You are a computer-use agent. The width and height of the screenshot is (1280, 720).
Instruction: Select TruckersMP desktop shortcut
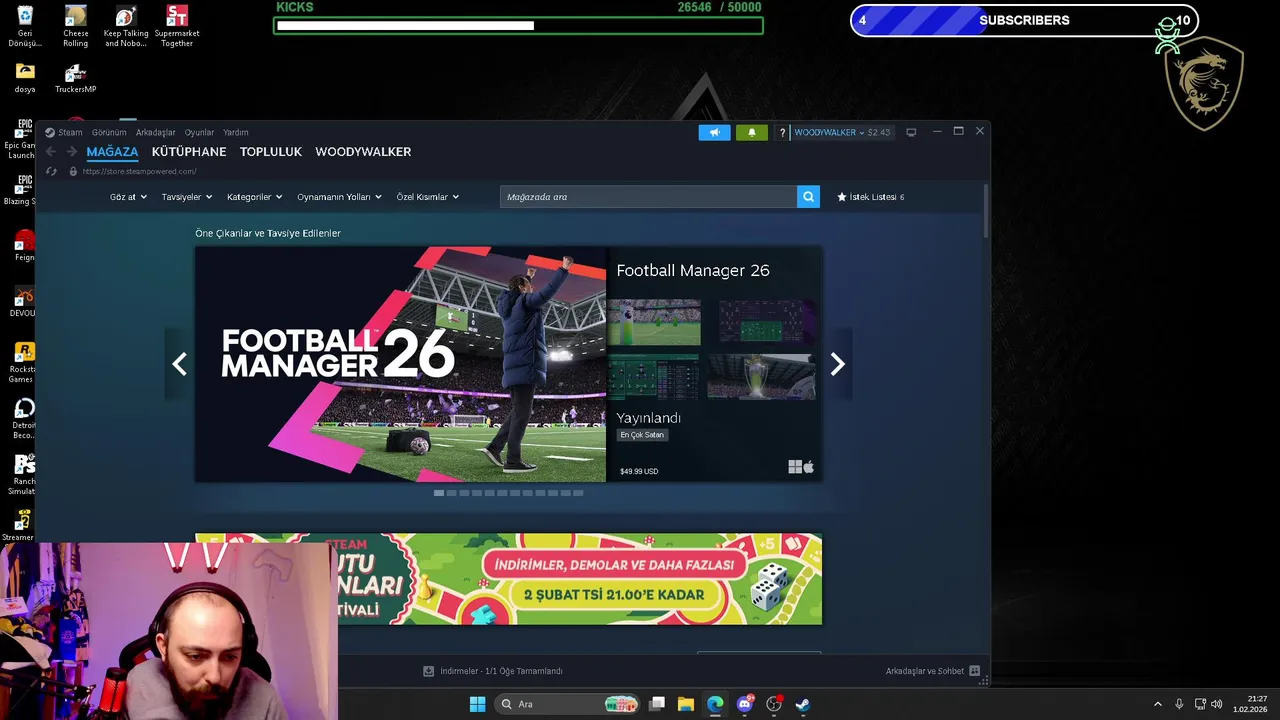76,78
